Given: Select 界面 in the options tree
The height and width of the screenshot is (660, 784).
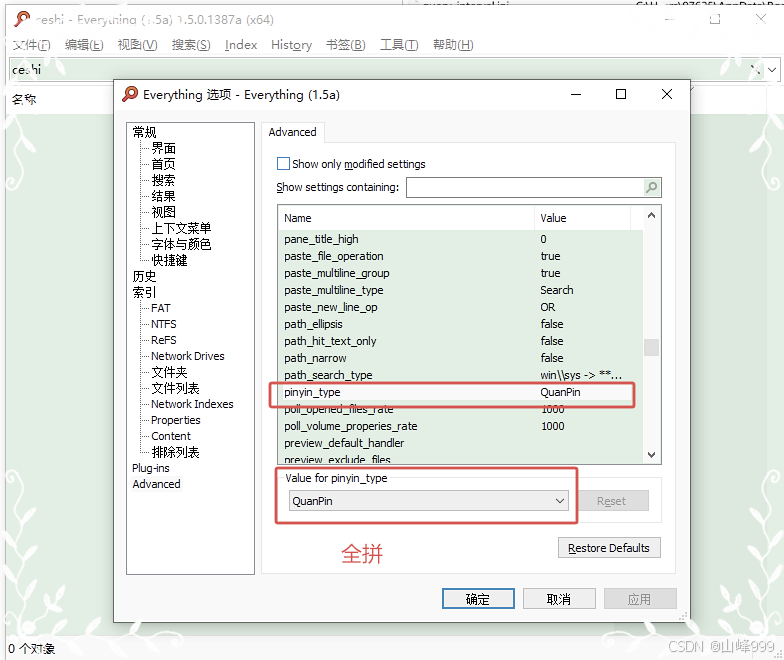Looking at the screenshot, I should (x=164, y=148).
